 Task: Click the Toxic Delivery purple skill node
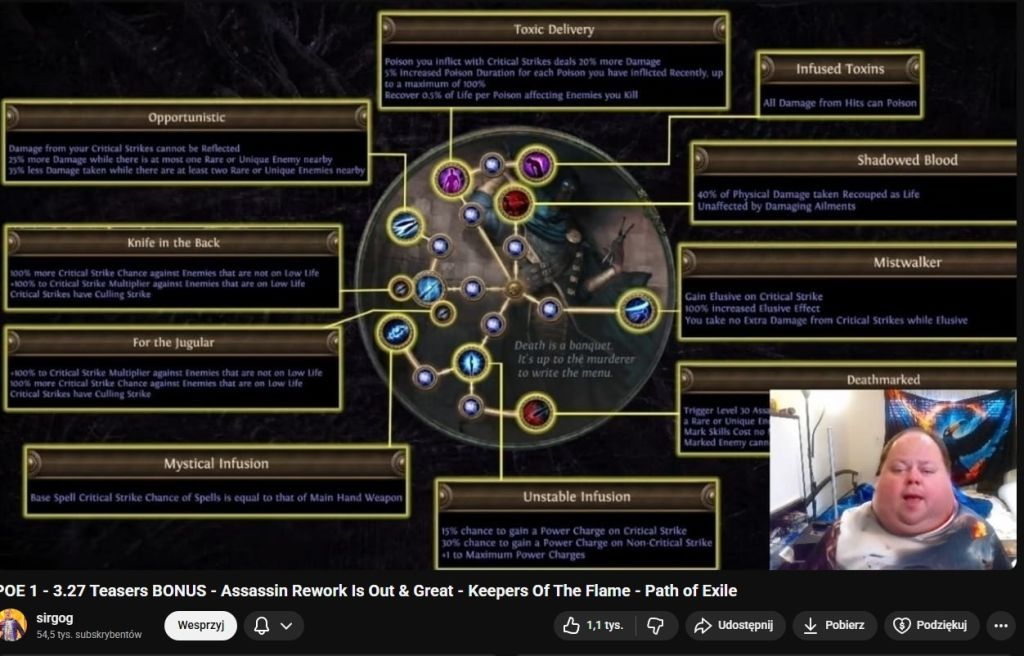451,178
